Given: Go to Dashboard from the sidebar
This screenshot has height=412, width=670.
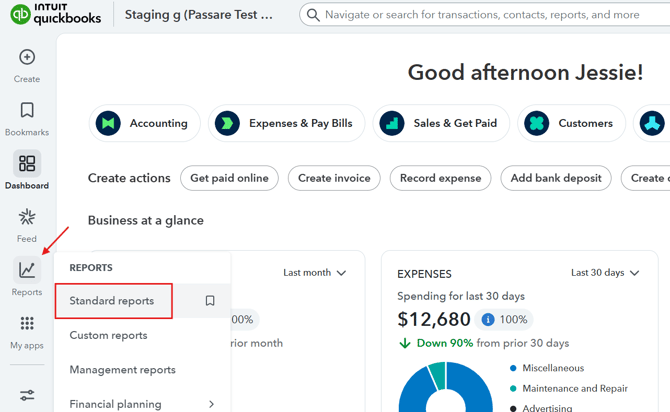Looking at the screenshot, I should coord(27,164).
